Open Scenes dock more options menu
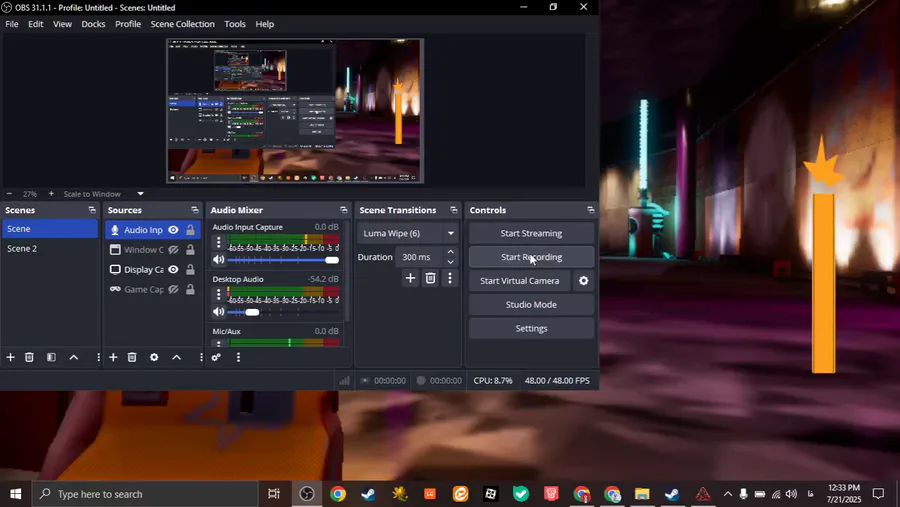This screenshot has width=900, height=507. [x=98, y=357]
